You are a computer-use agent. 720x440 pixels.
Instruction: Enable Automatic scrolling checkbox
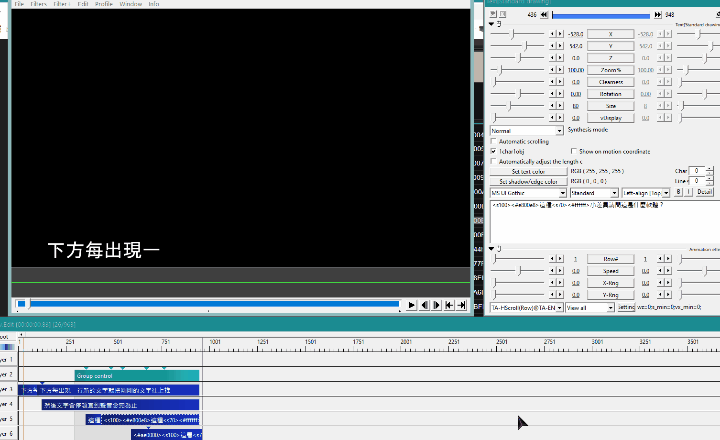coord(494,141)
